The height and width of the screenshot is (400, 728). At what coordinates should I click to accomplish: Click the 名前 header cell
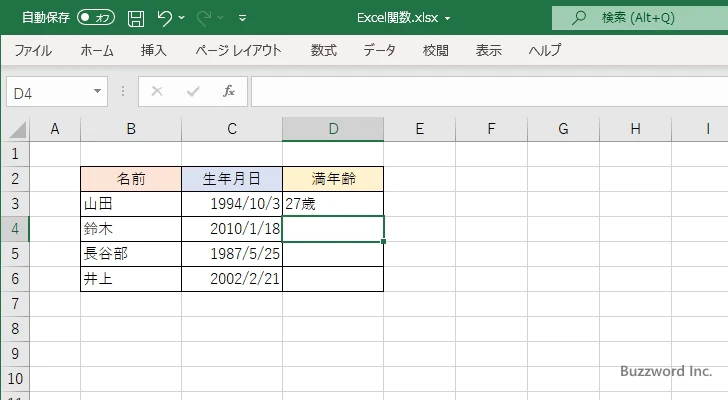pyautogui.click(x=131, y=179)
